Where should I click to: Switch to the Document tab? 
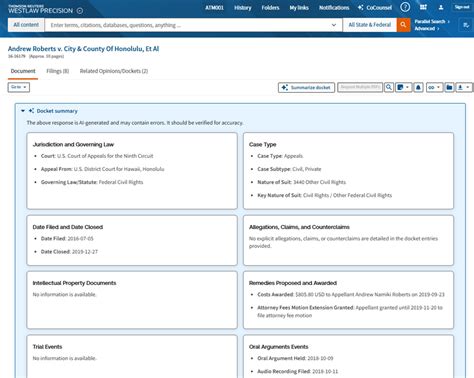coord(23,71)
